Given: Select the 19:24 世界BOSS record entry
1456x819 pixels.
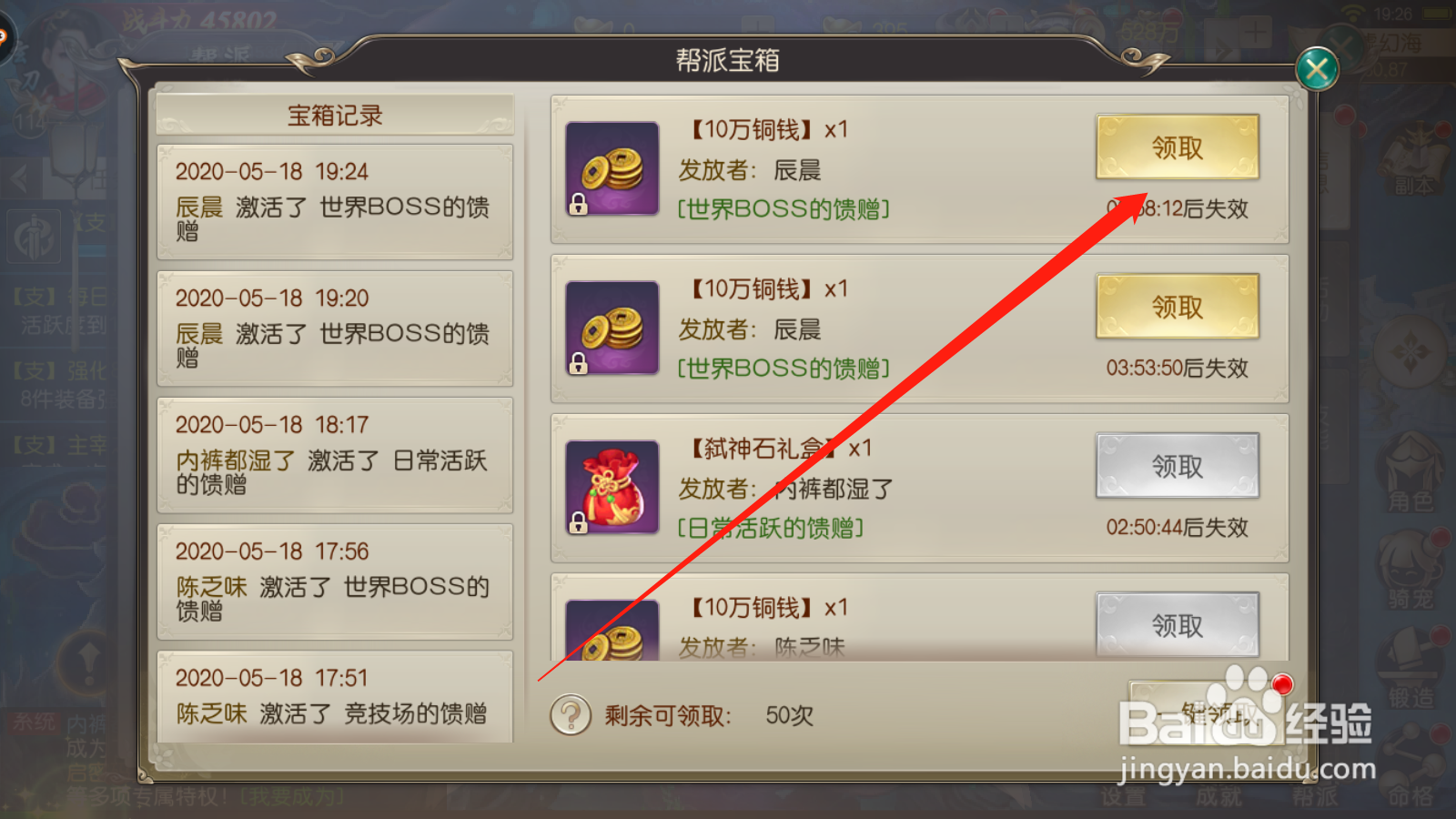Looking at the screenshot, I should tap(335, 202).
